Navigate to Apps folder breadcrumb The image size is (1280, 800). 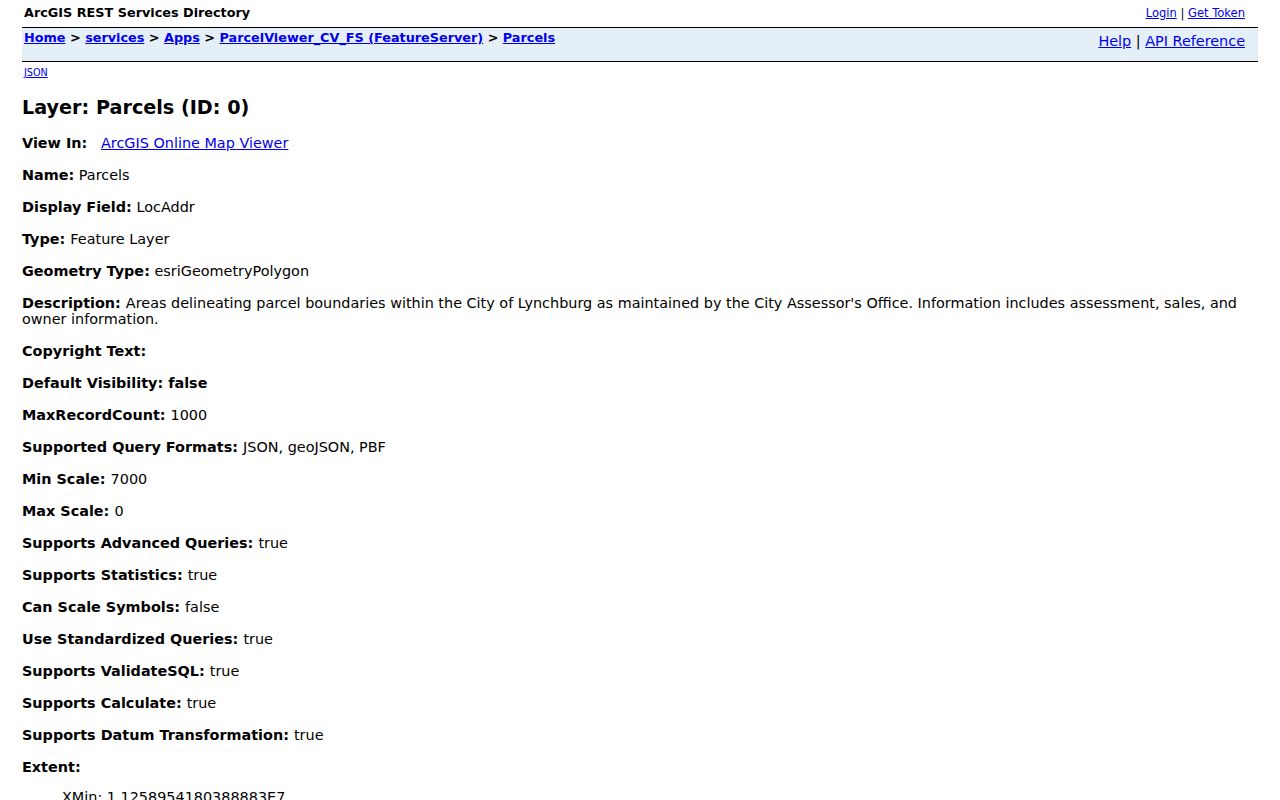coord(182,38)
